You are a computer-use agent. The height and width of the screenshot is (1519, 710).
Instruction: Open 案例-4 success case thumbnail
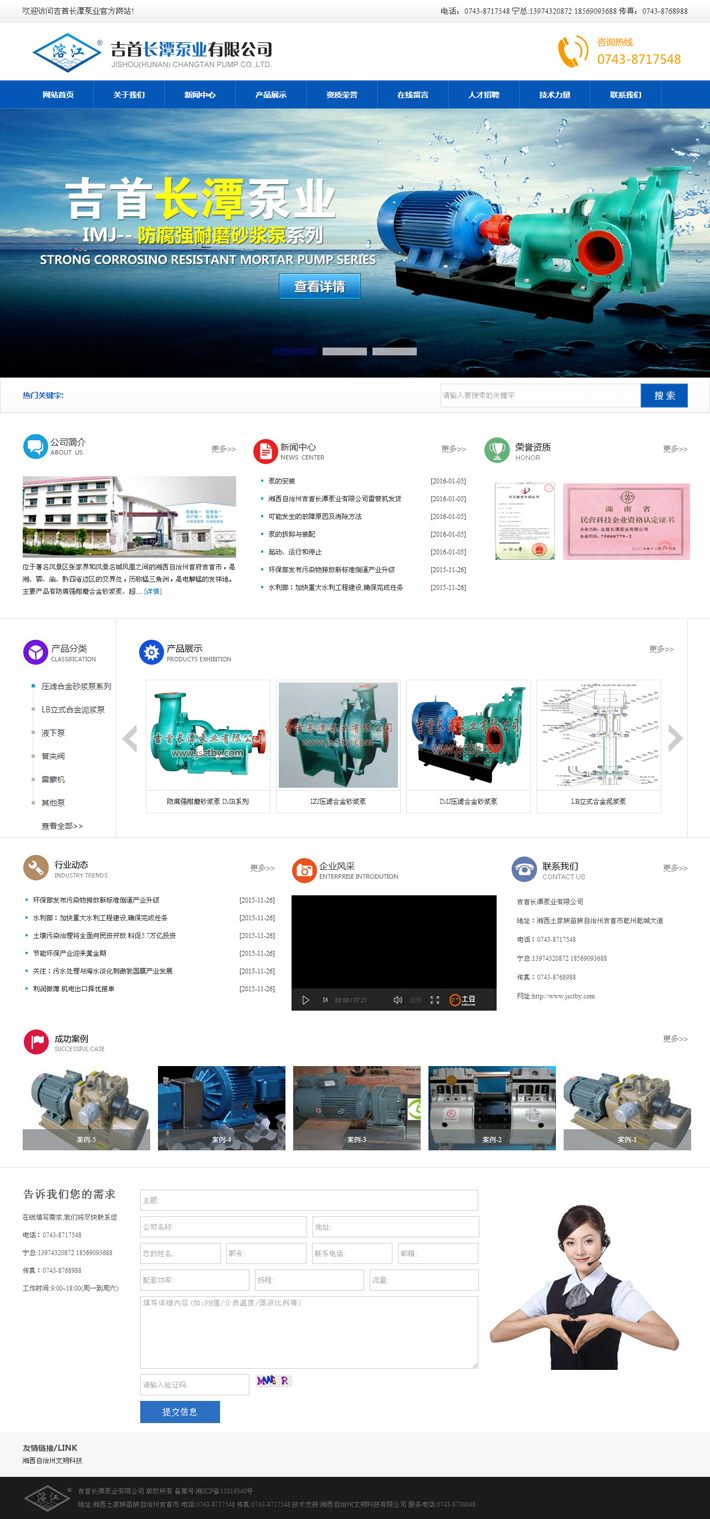221,1108
